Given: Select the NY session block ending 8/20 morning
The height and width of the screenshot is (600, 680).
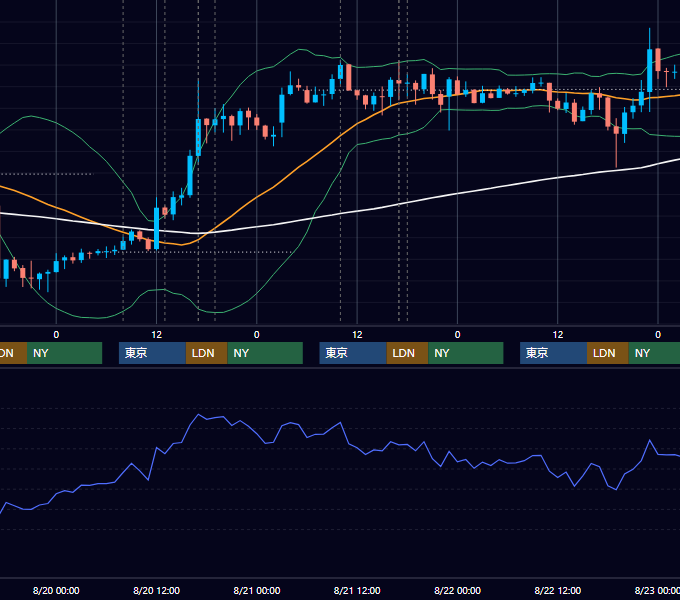Looking at the screenshot, I should click(64, 353).
